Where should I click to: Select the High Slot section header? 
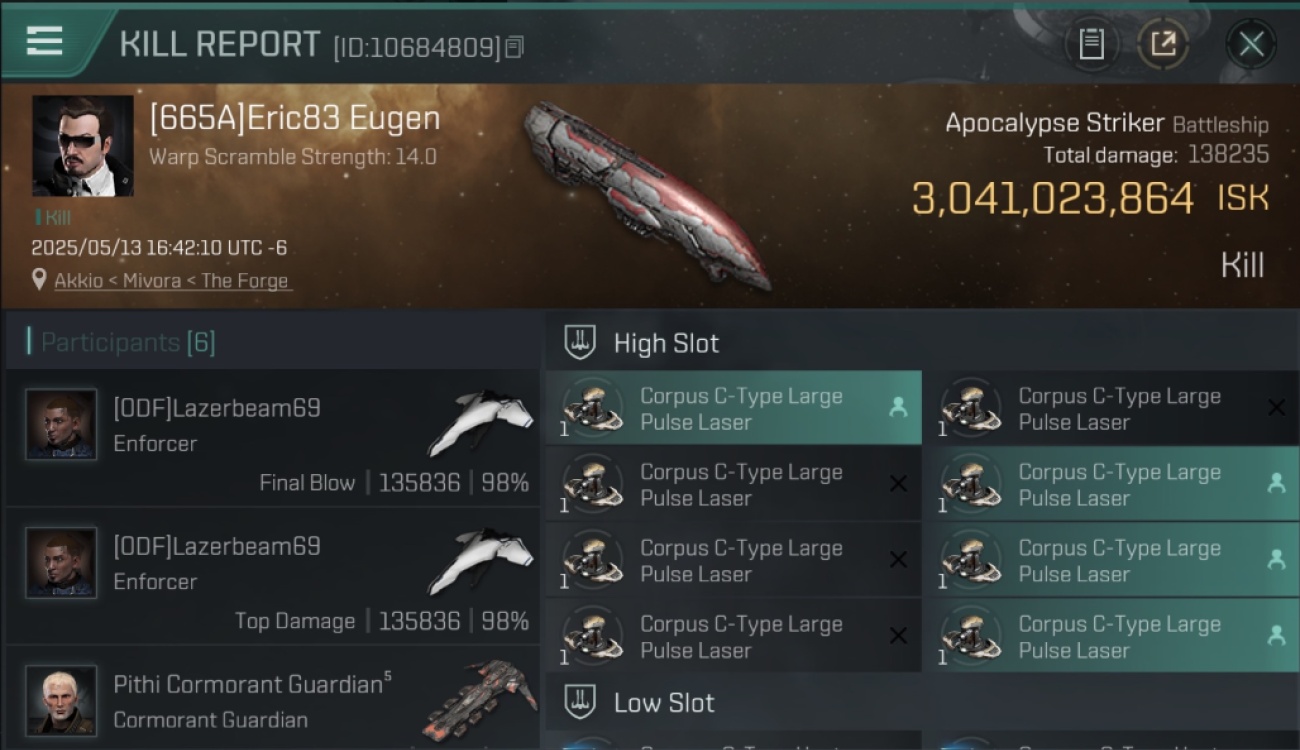click(922, 343)
